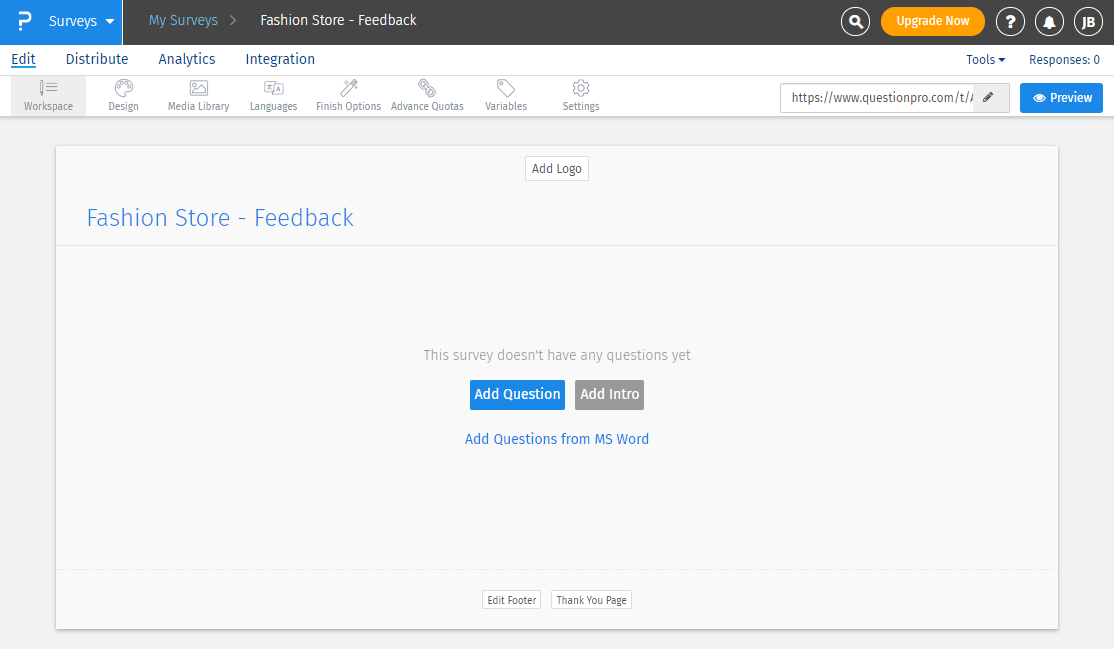Image resolution: width=1114 pixels, height=649 pixels.
Task: Open the Variables panel
Action: [505, 95]
